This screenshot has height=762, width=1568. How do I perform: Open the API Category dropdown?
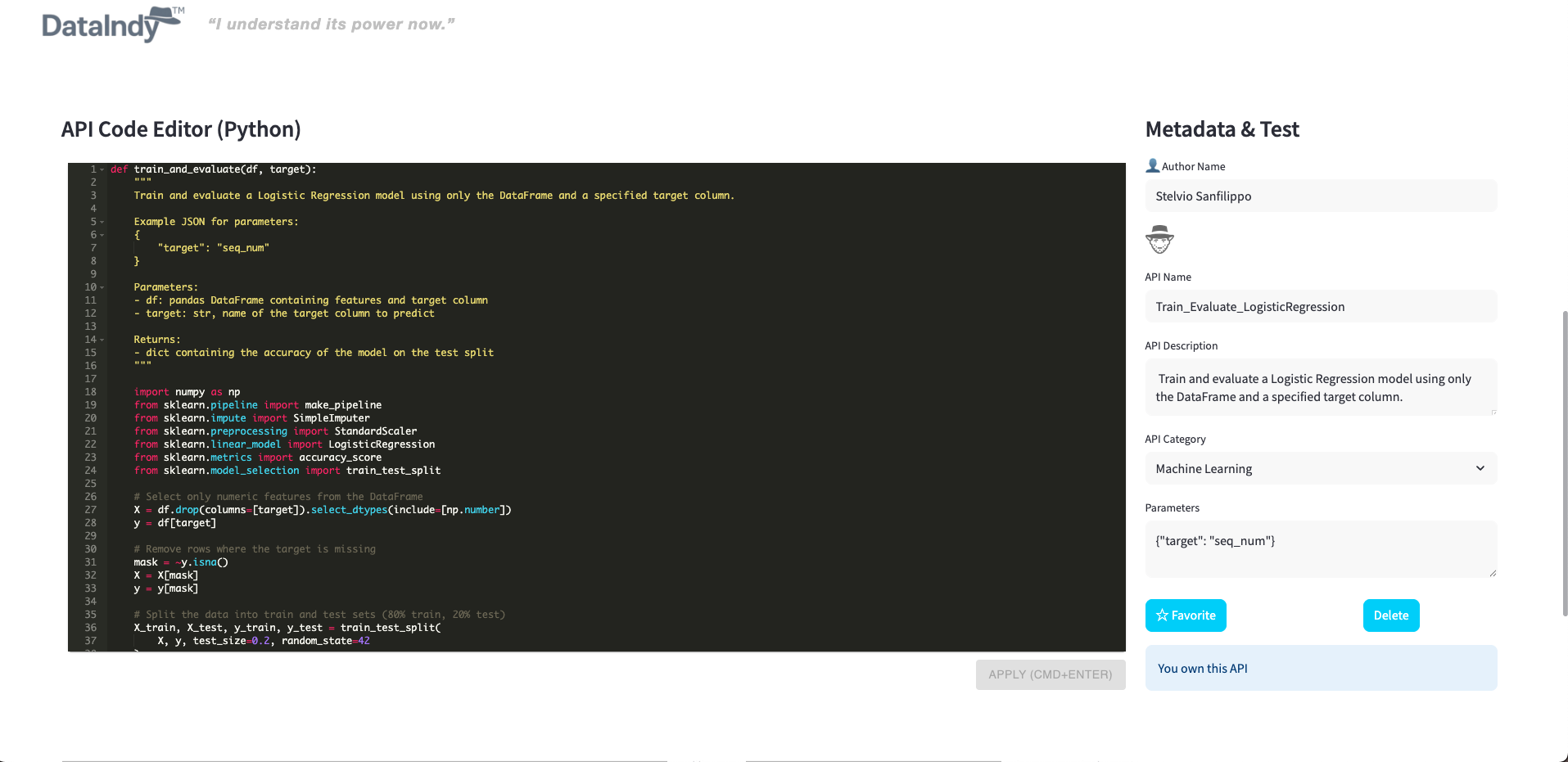pos(1320,469)
